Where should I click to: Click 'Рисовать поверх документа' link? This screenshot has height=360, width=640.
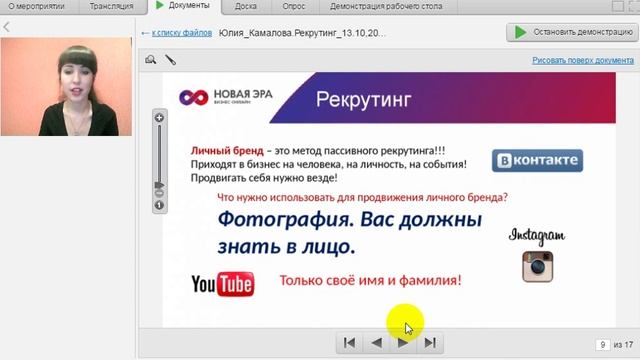pos(583,60)
